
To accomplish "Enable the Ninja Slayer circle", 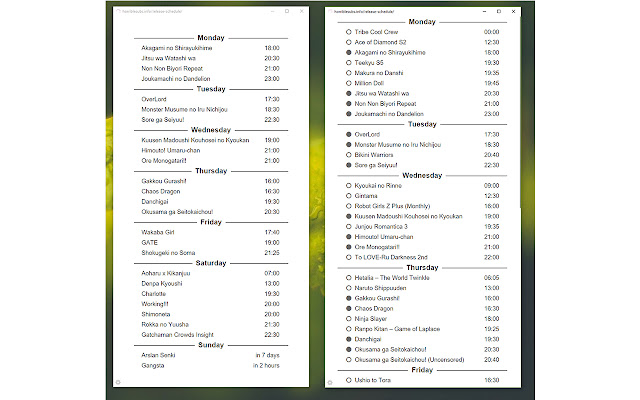I will (349, 319).
